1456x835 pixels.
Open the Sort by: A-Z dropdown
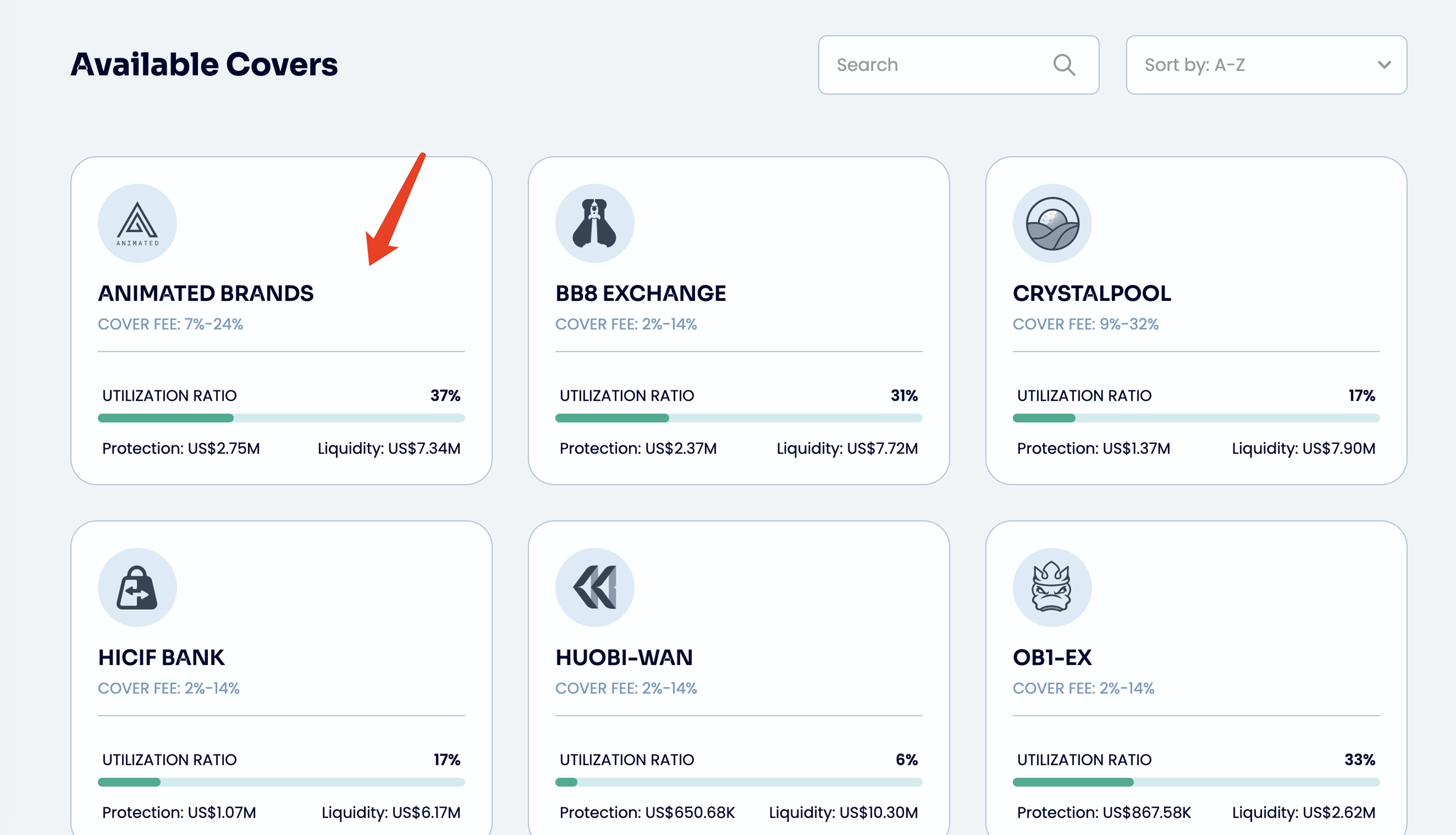[x=1250, y=65]
